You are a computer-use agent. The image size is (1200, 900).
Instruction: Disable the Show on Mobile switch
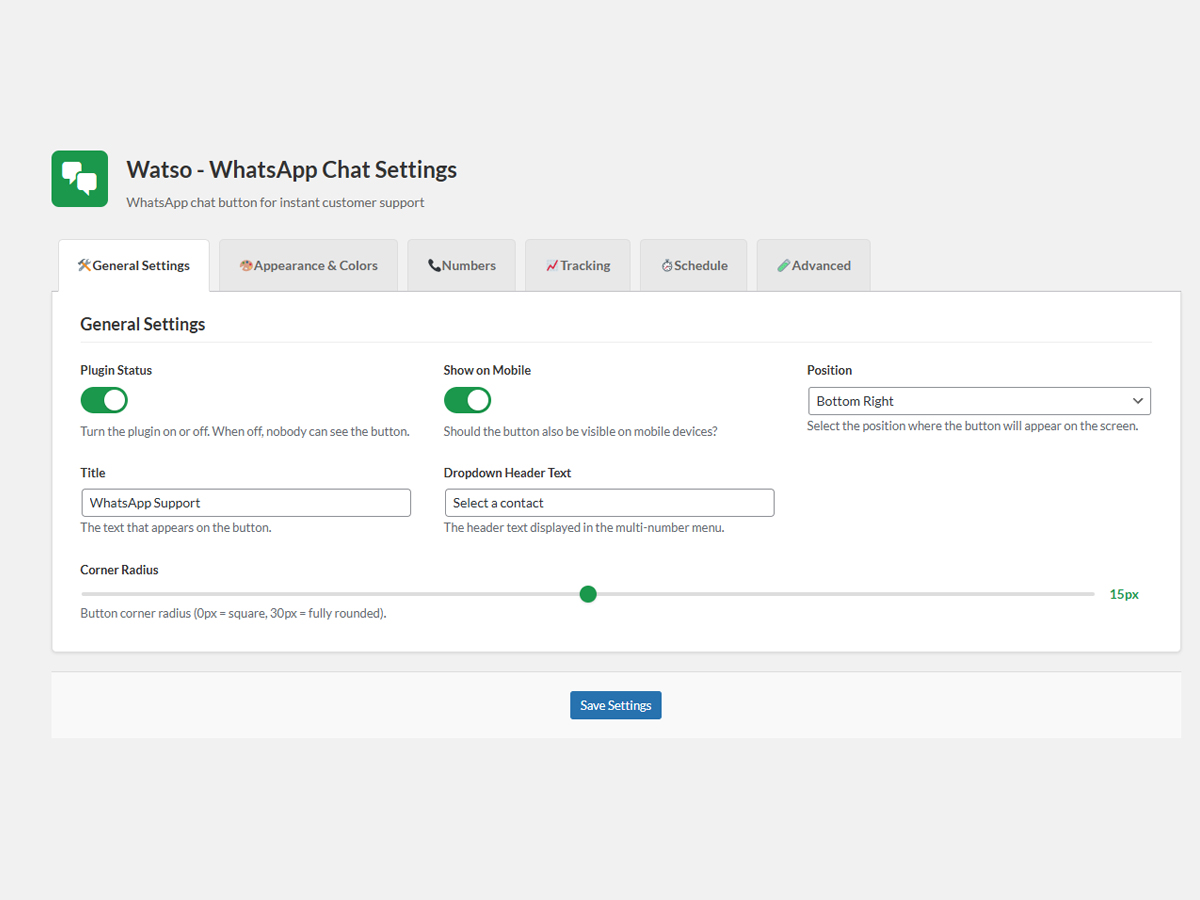click(467, 401)
